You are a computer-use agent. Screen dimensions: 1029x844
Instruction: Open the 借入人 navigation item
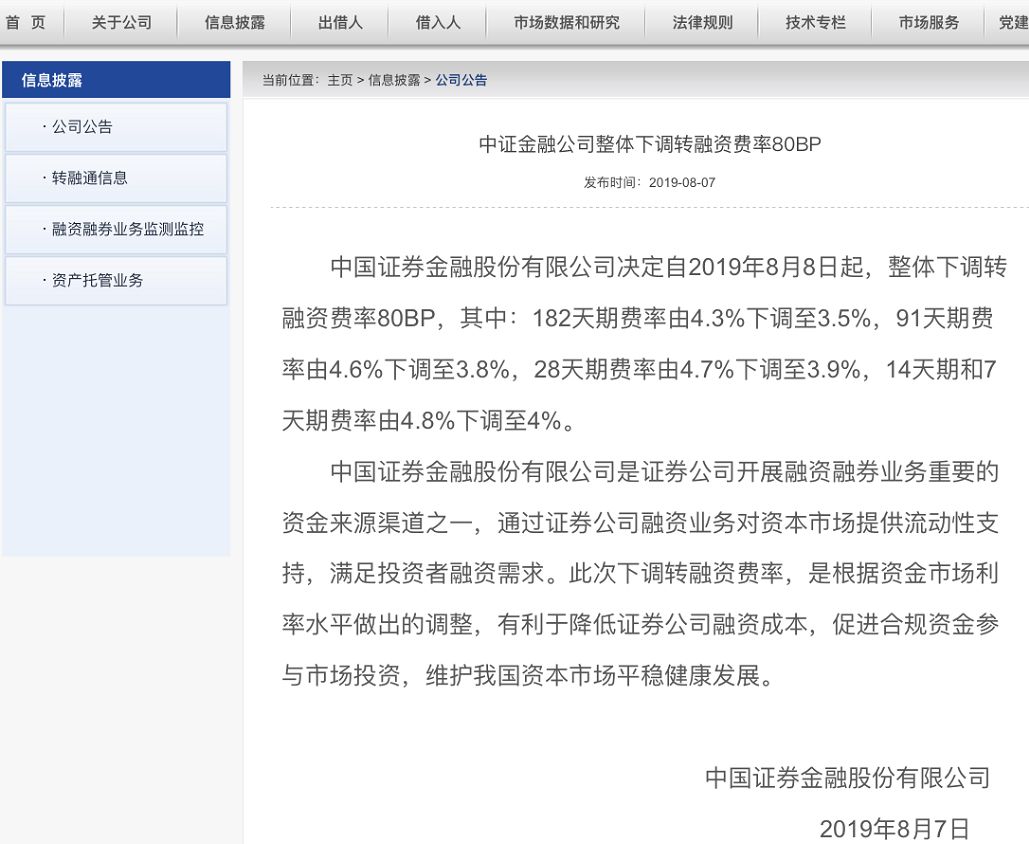[x=438, y=22]
